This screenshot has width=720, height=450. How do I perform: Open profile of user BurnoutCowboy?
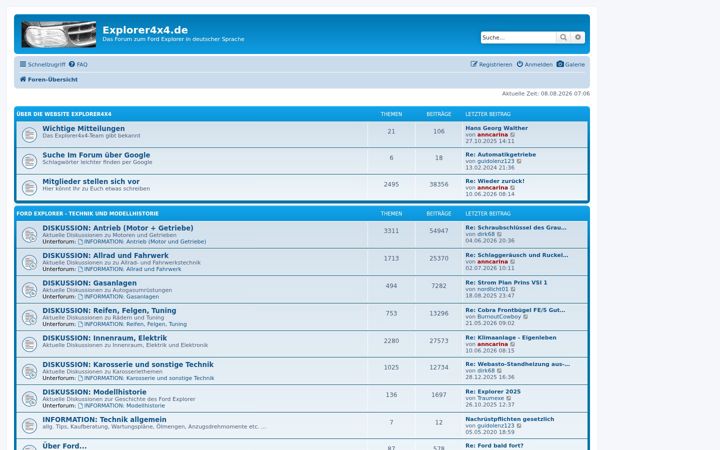pos(499,317)
